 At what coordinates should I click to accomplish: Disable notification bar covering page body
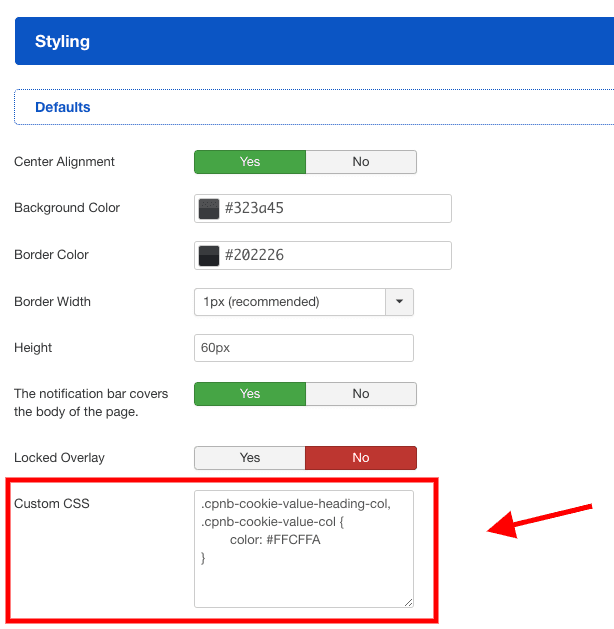pos(361,394)
